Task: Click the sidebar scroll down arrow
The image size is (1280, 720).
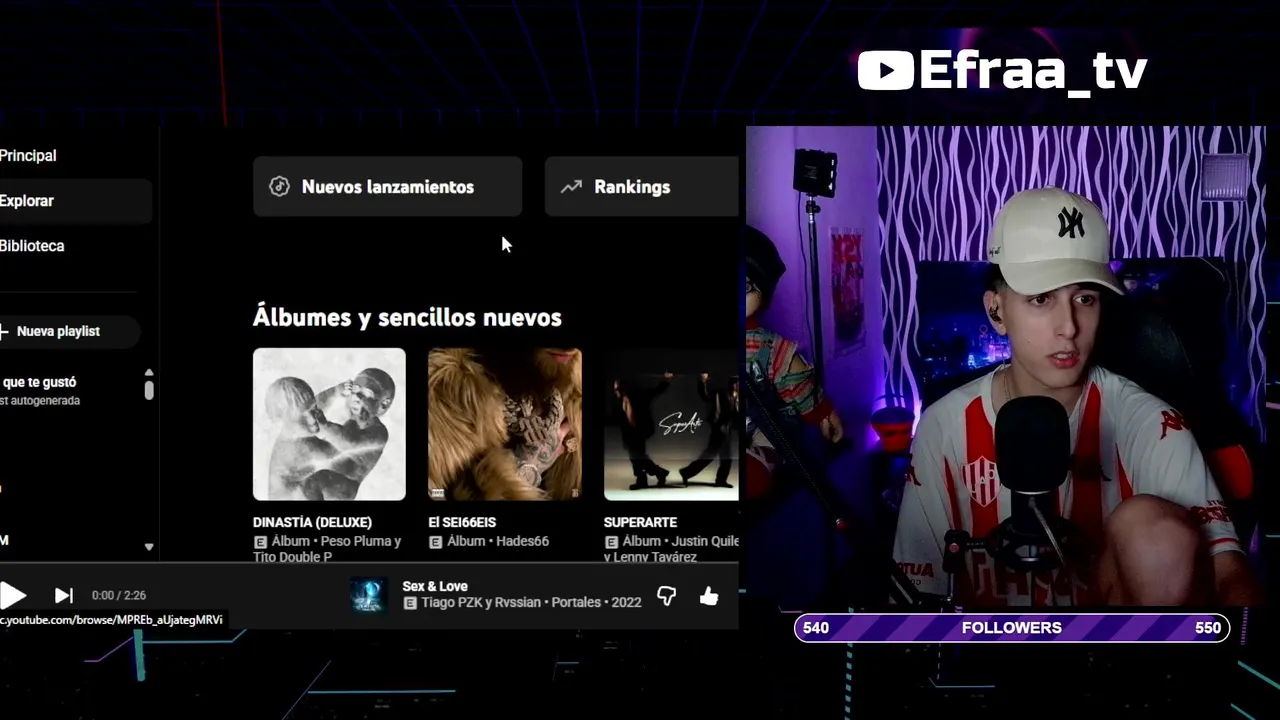Action: click(149, 547)
